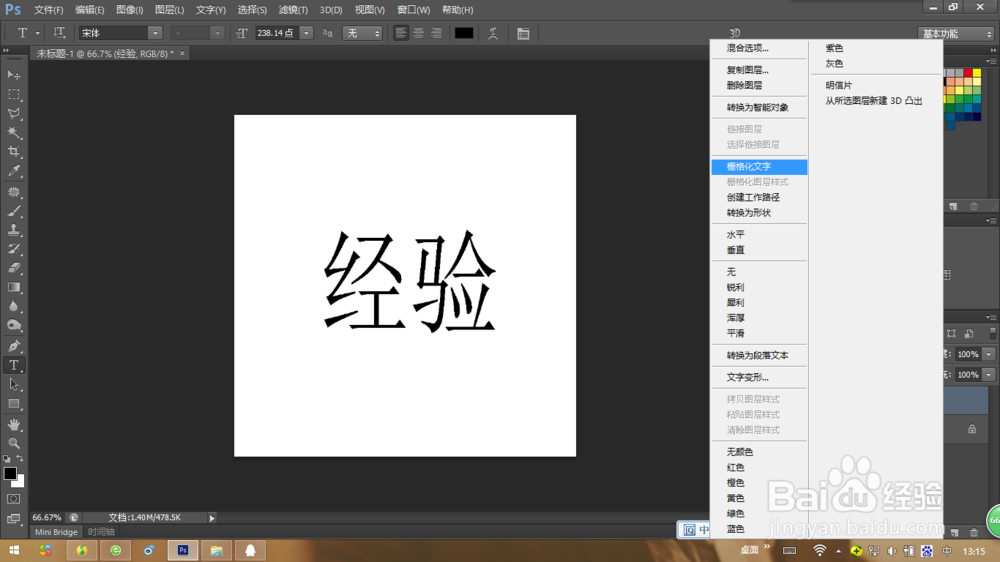Open the Character panel toggle icon

point(523,33)
